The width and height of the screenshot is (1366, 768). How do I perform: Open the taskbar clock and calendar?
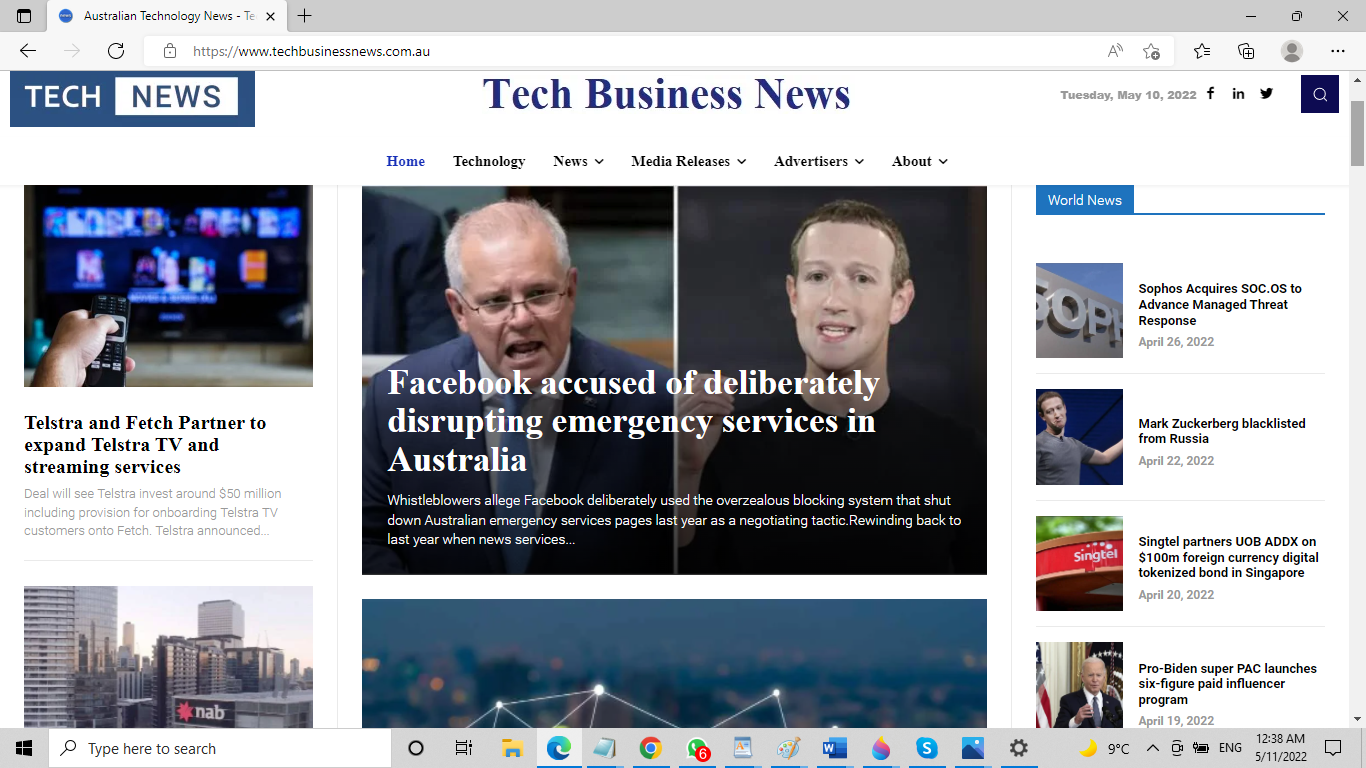1282,748
